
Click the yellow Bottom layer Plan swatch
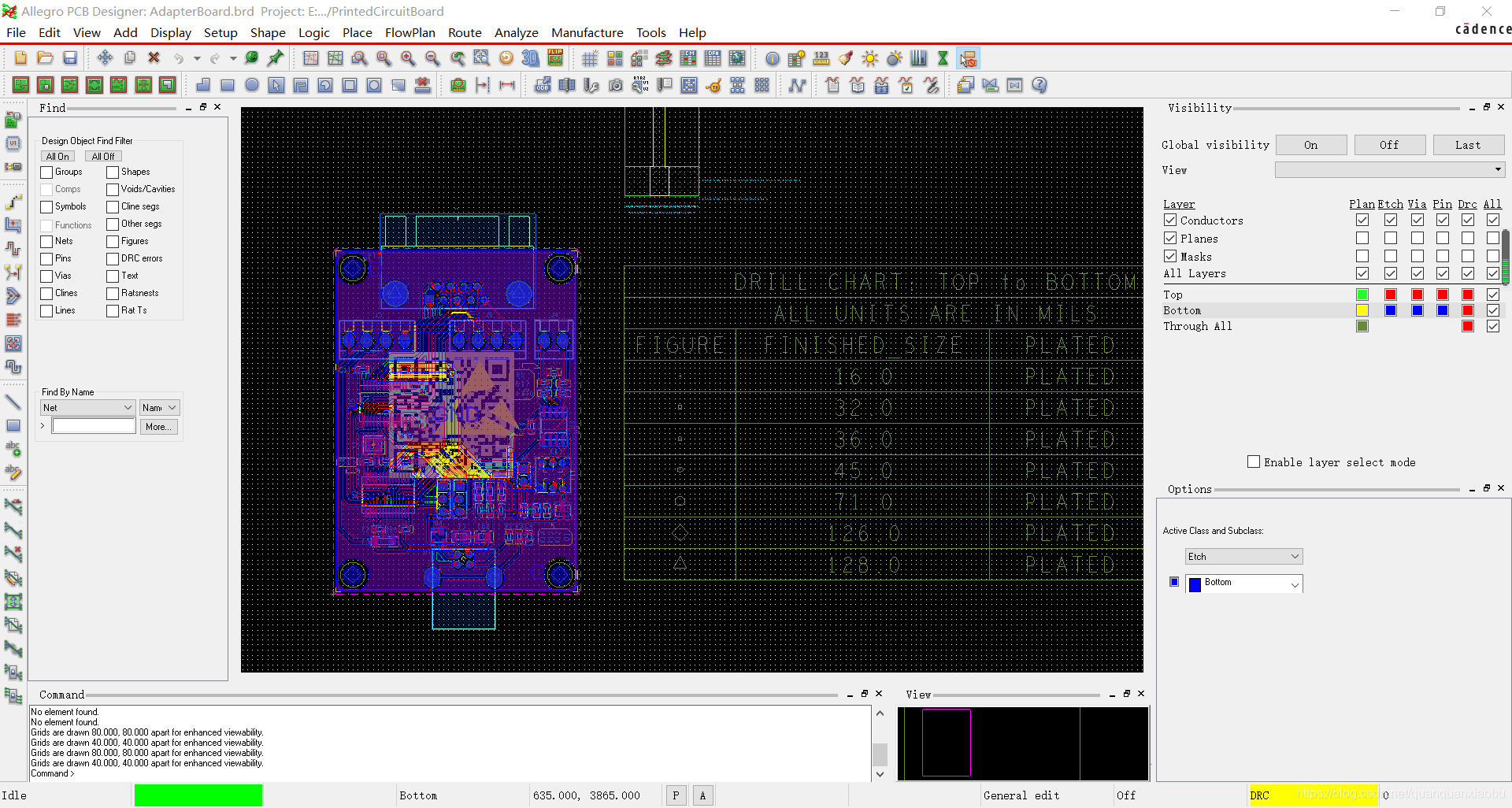(x=1362, y=310)
